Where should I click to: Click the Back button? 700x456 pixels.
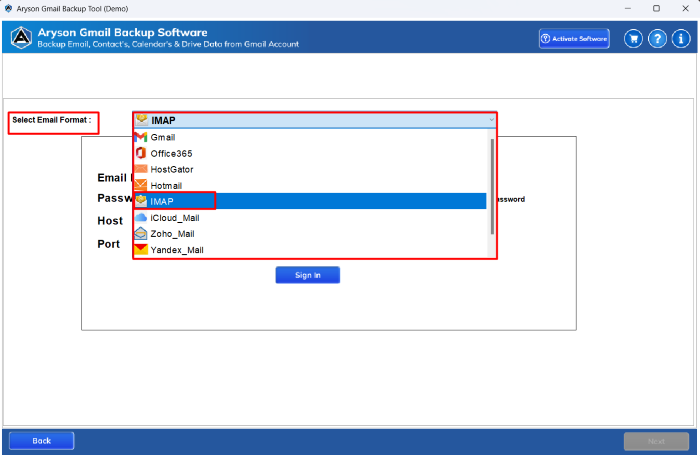[42, 441]
